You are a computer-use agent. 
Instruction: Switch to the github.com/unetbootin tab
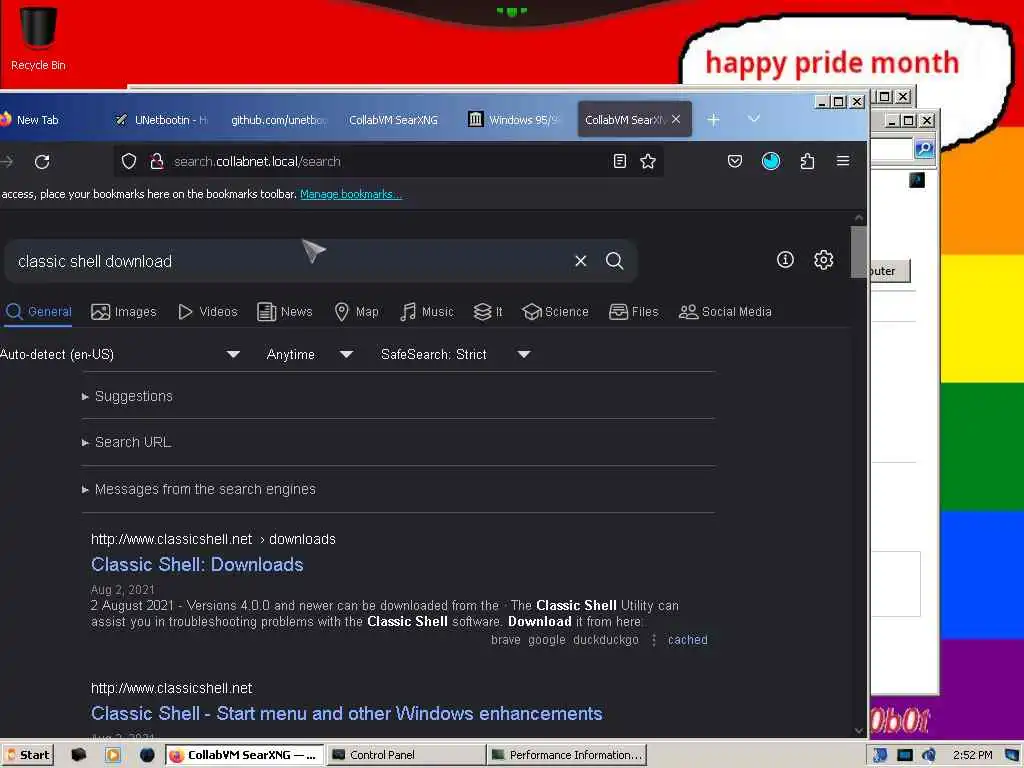point(279,120)
